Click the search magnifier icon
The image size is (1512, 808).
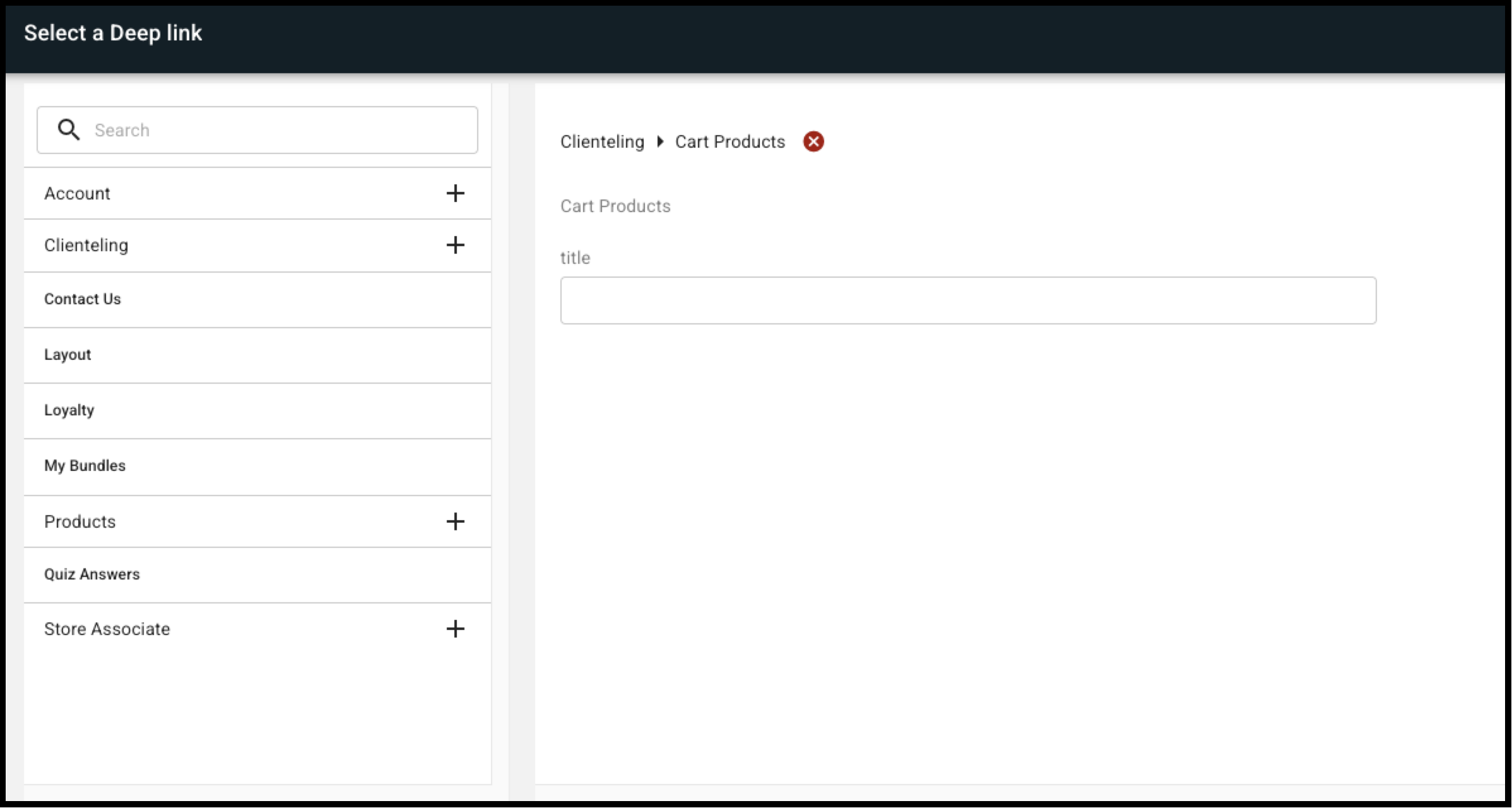point(68,130)
